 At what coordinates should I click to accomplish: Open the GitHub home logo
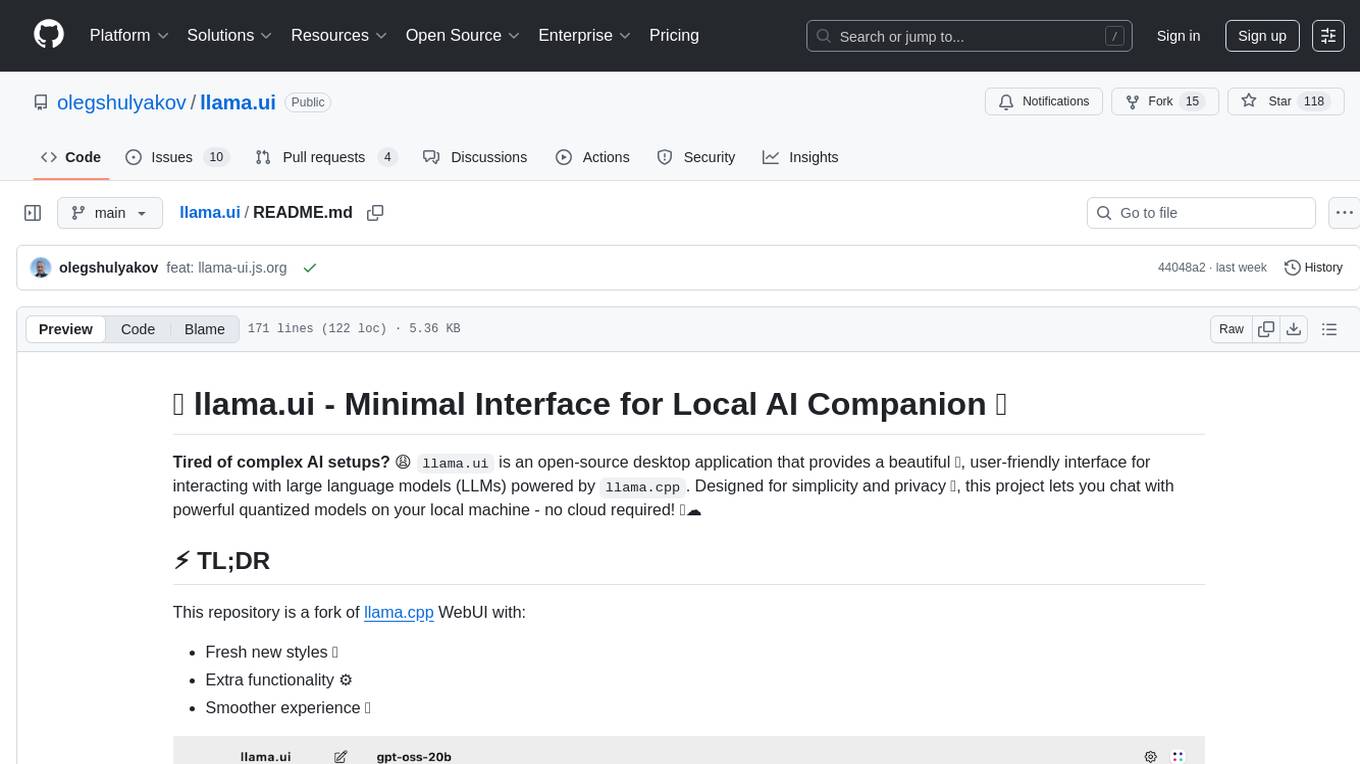point(49,35)
